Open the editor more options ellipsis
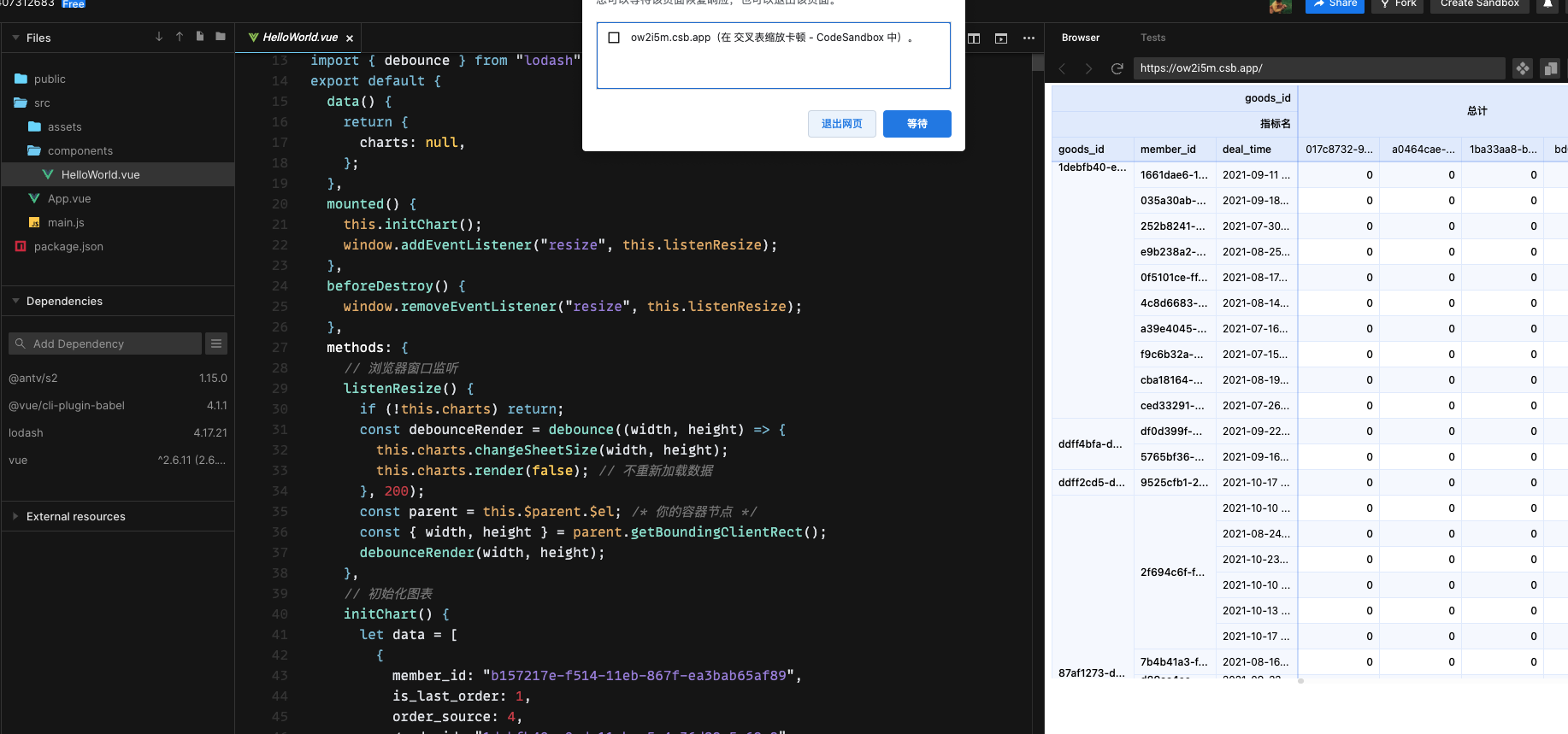 (1029, 38)
